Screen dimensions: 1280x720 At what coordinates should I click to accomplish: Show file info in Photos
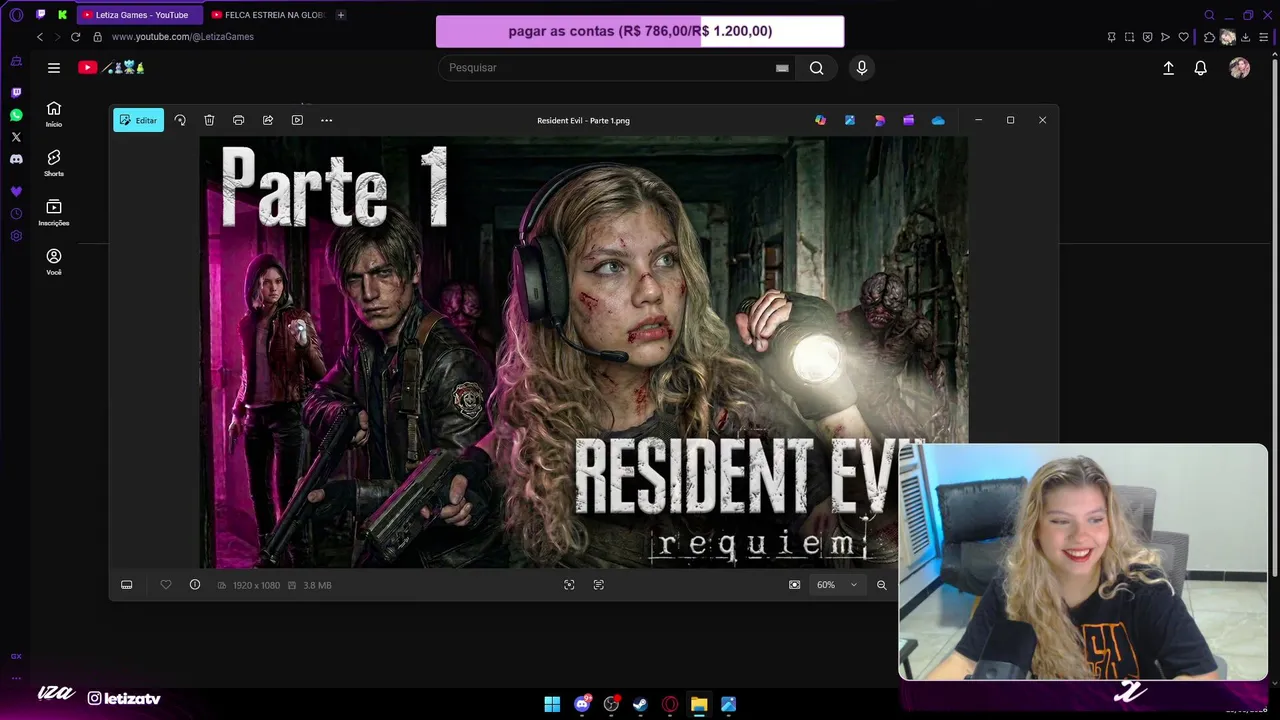tap(195, 585)
